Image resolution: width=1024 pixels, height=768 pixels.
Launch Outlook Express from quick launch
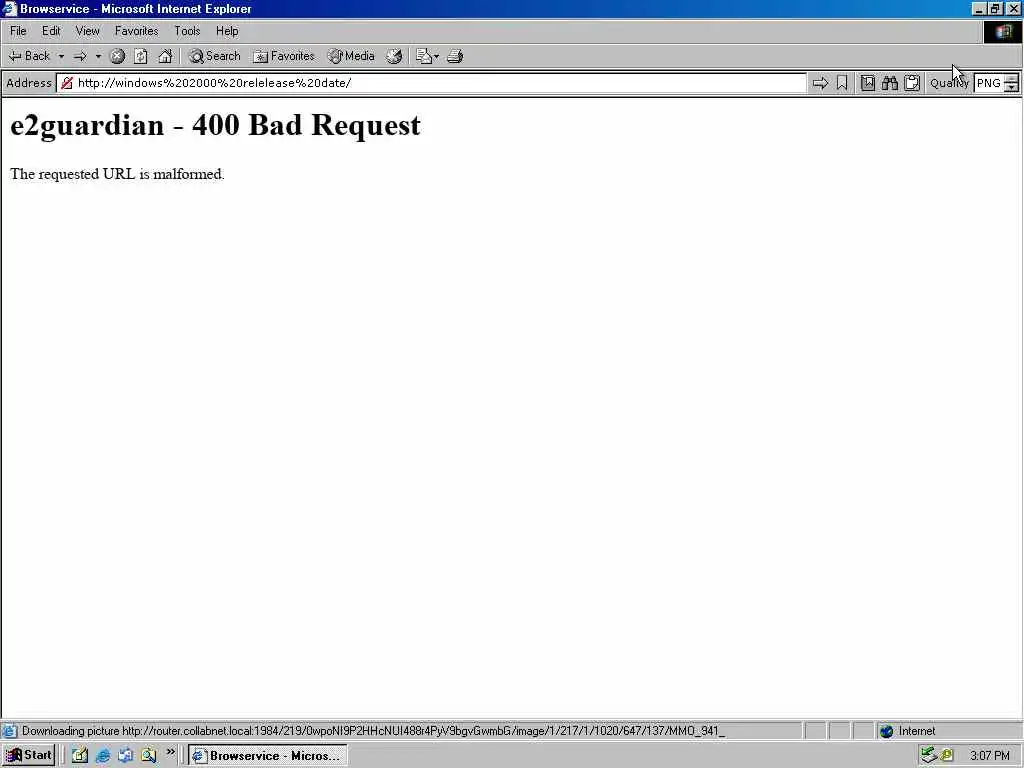125,756
